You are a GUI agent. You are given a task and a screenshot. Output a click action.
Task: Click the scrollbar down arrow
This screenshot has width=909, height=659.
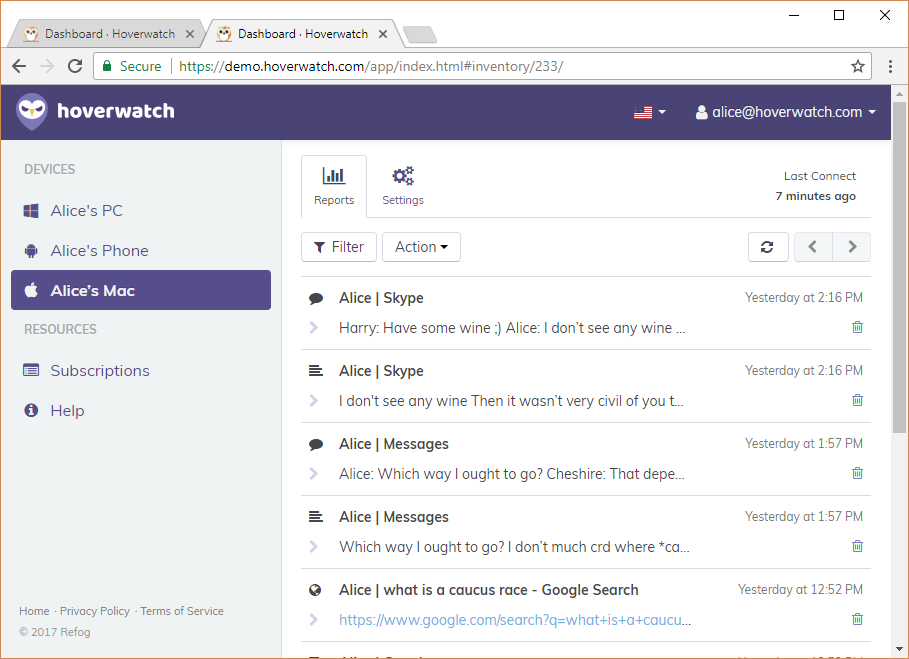(899, 650)
